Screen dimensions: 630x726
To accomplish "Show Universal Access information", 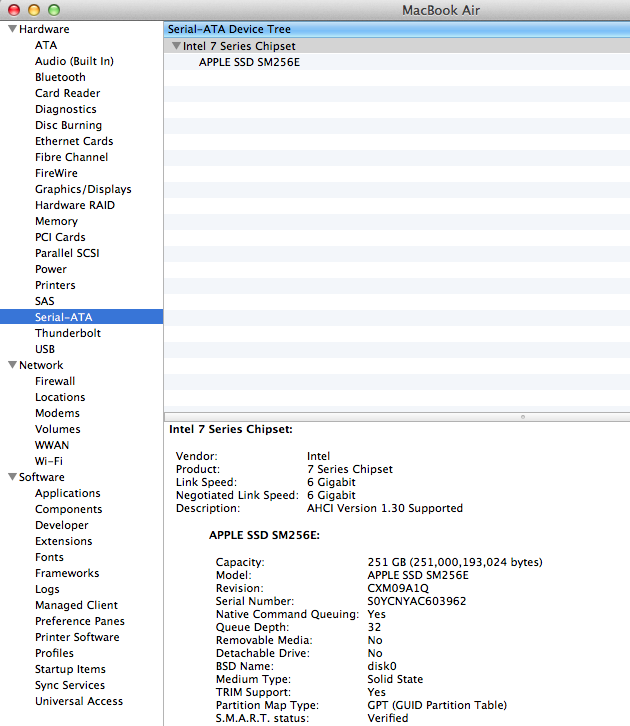I will 79,701.
